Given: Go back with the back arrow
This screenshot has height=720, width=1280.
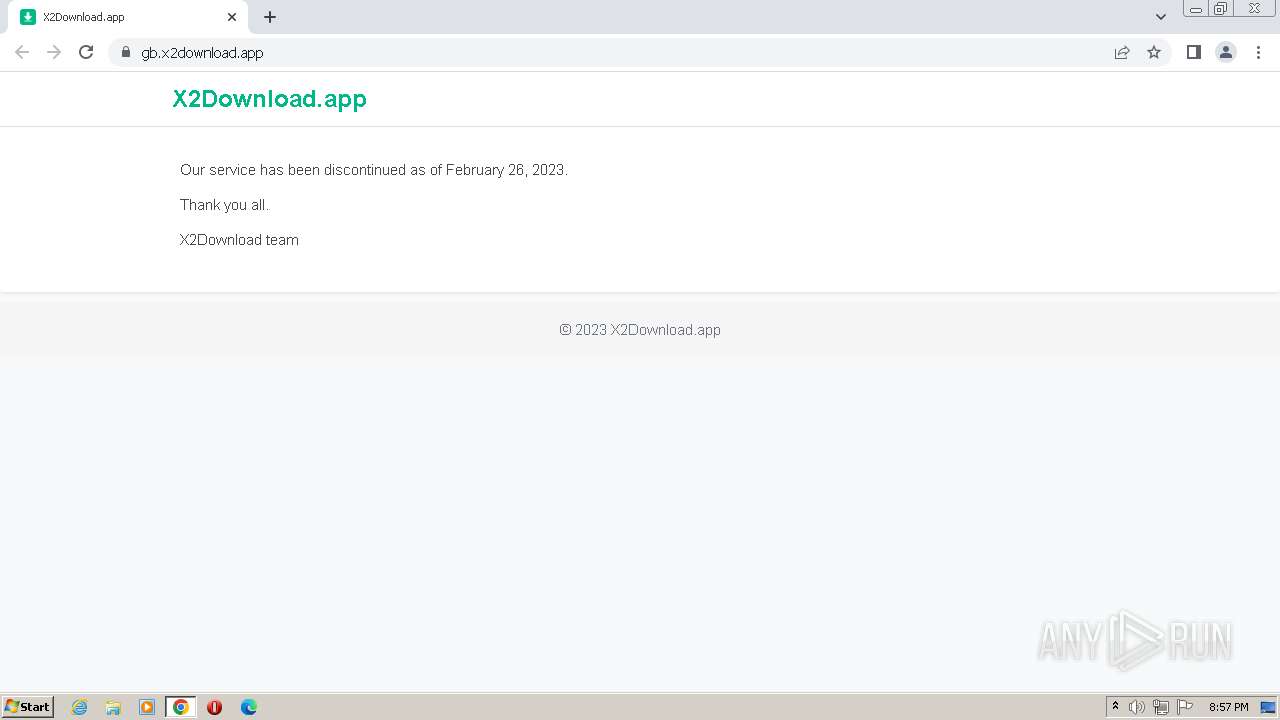Looking at the screenshot, I should [x=22, y=52].
